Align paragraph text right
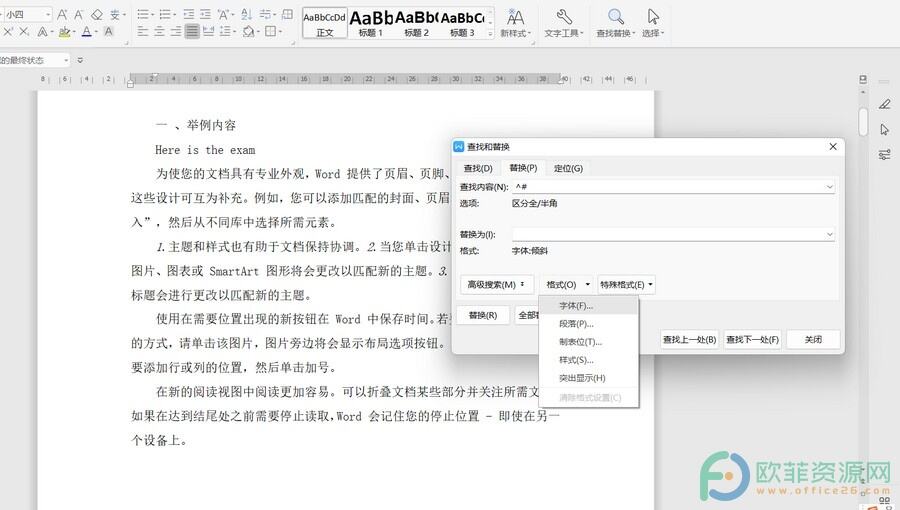The height and width of the screenshot is (510, 900). pyautogui.click(x=176, y=32)
